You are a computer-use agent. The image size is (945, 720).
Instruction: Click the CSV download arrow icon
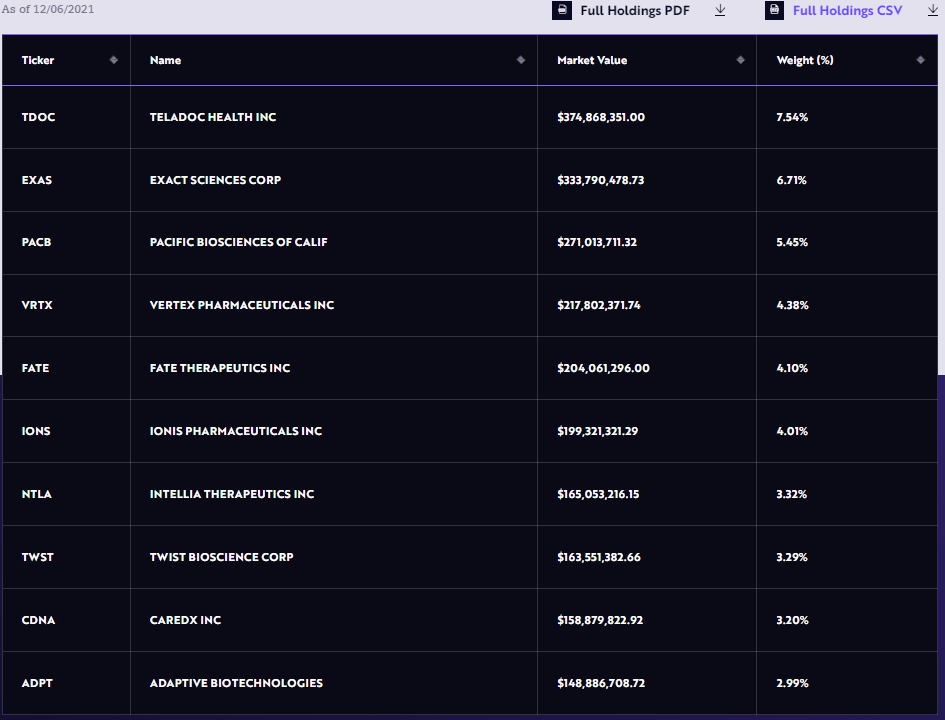coord(932,10)
